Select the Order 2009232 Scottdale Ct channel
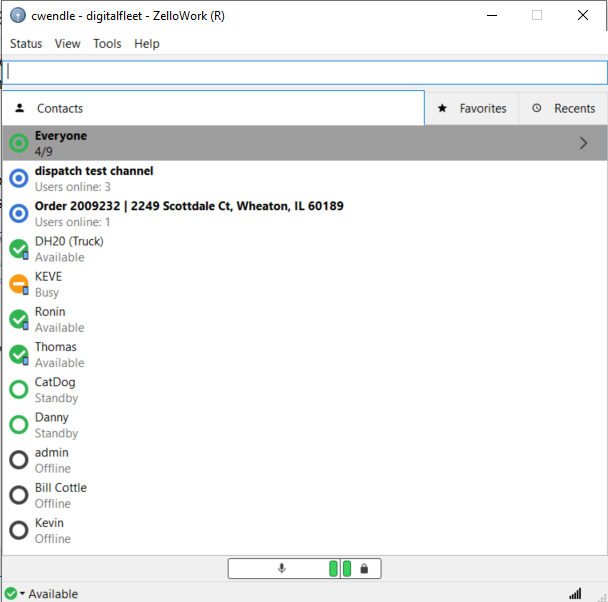608x602 pixels. tap(189, 207)
